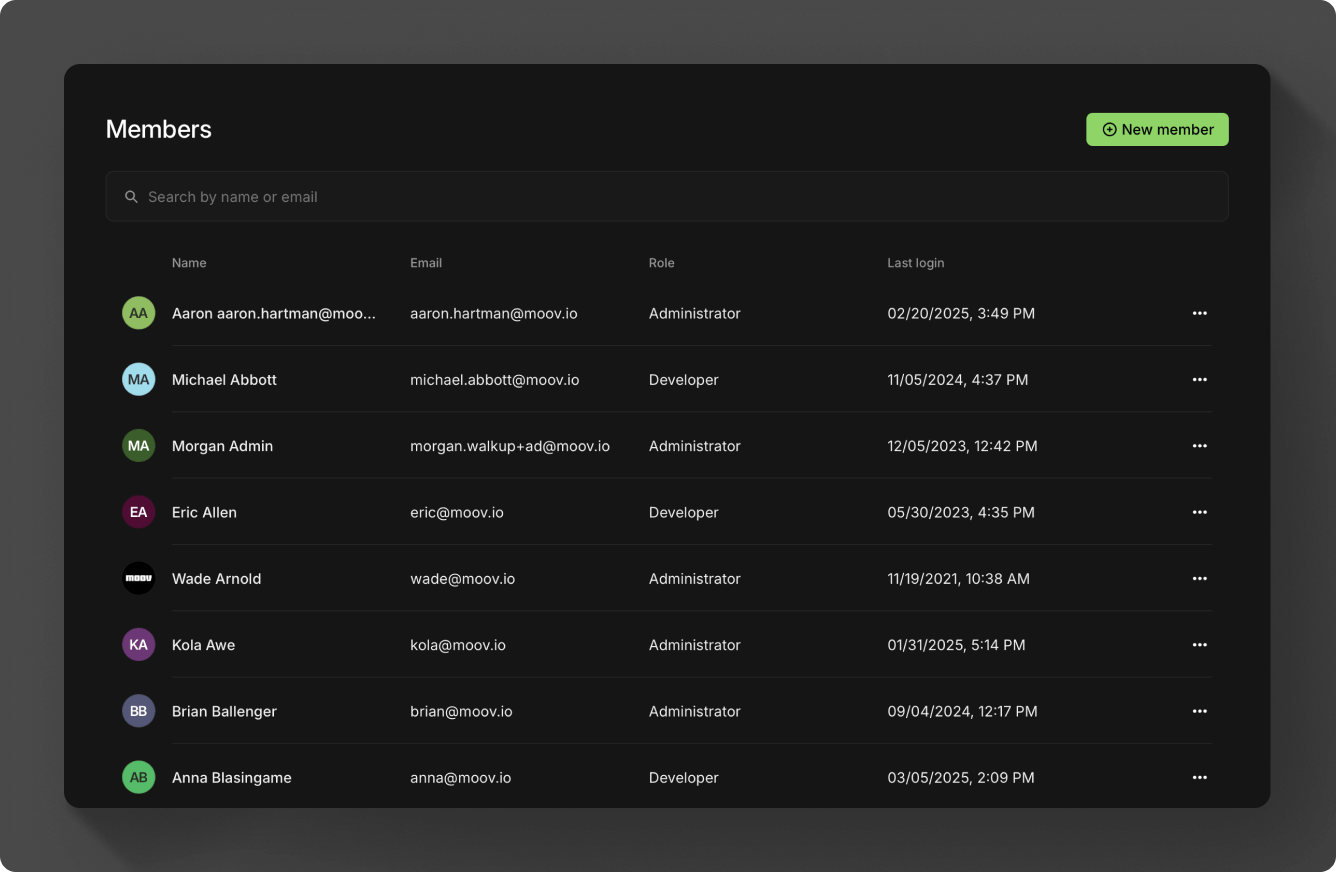Image resolution: width=1336 pixels, height=872 pixels.
Task: Select the name Eric Allen
Action: point(204,512)
